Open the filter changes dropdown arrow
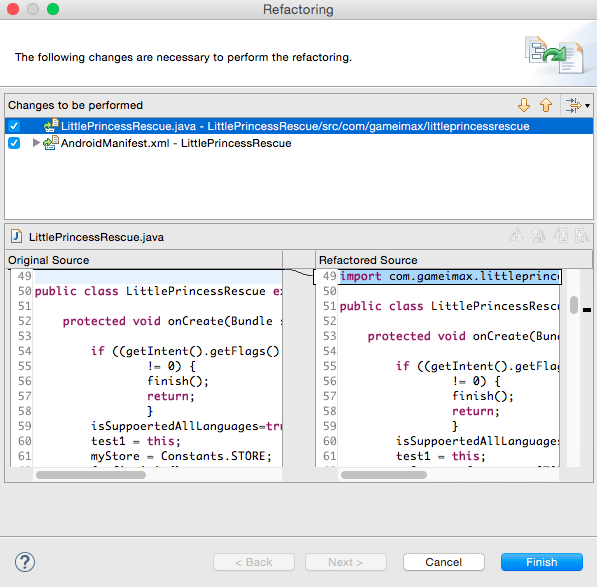 587,106
